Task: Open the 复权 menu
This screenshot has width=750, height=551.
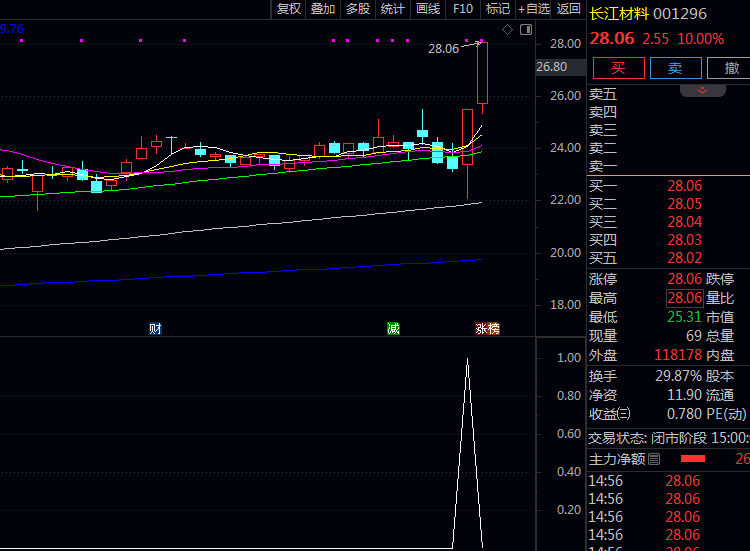Action: (289, 9)
